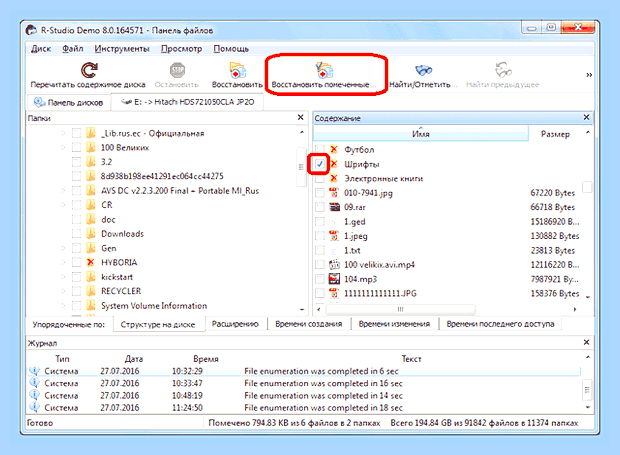Select the 8d938b198ee41291ec064cc44275 folder

[162, 176]
